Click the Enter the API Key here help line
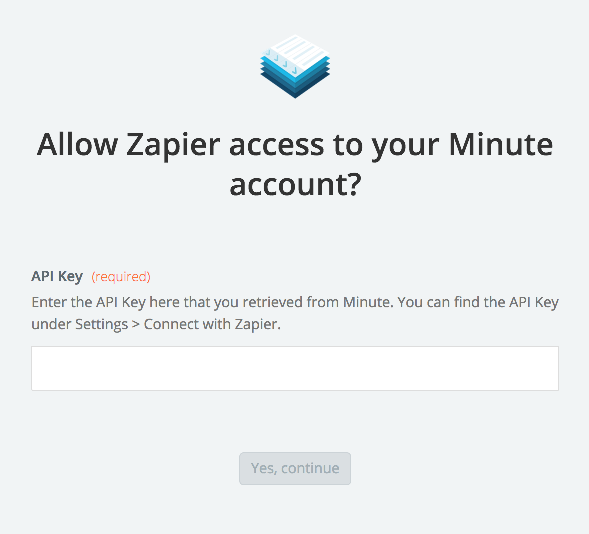589x534 pixels. (x=295, y=302)
